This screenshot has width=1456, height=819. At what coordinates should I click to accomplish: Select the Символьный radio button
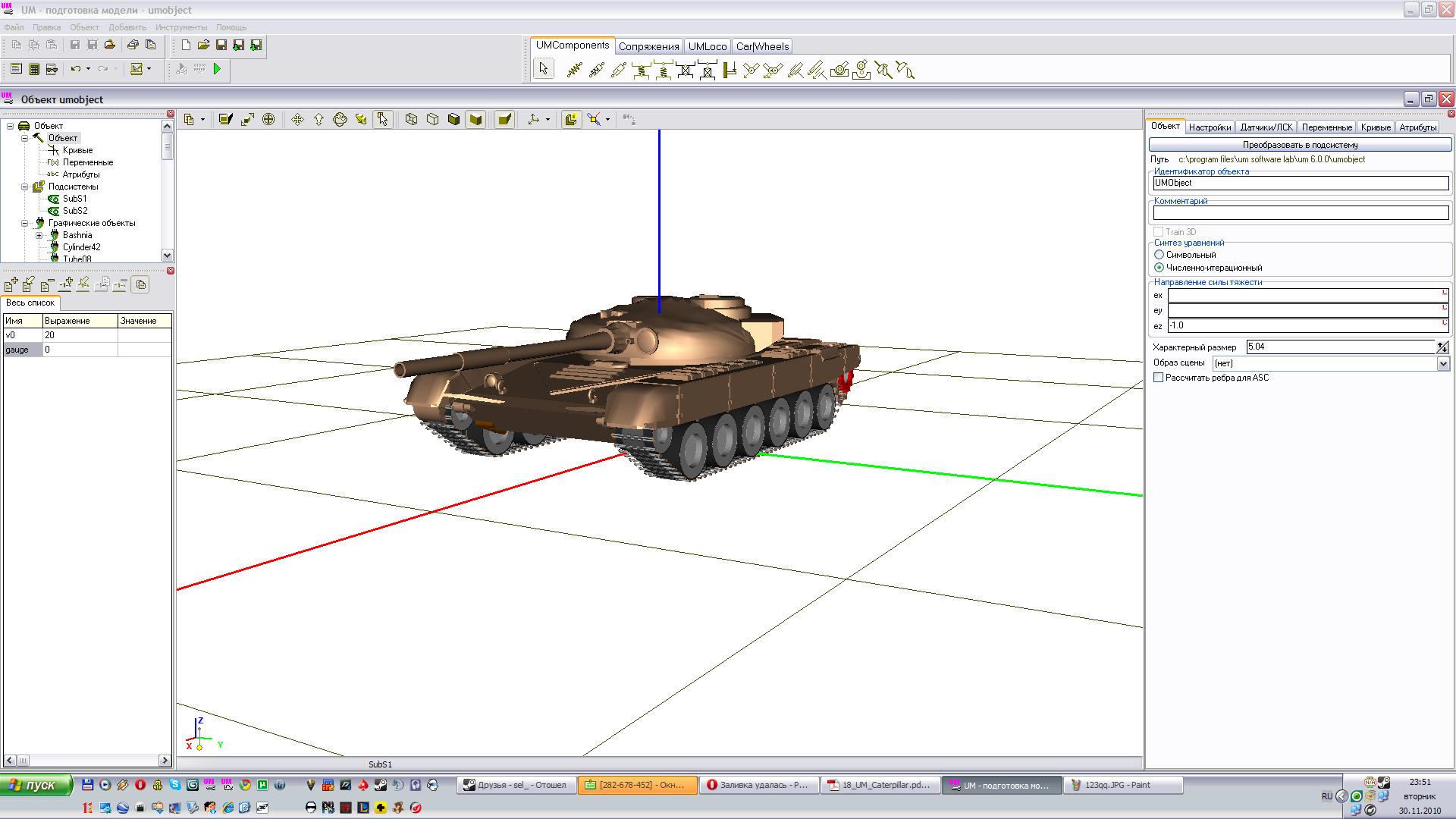(1159, 255)
